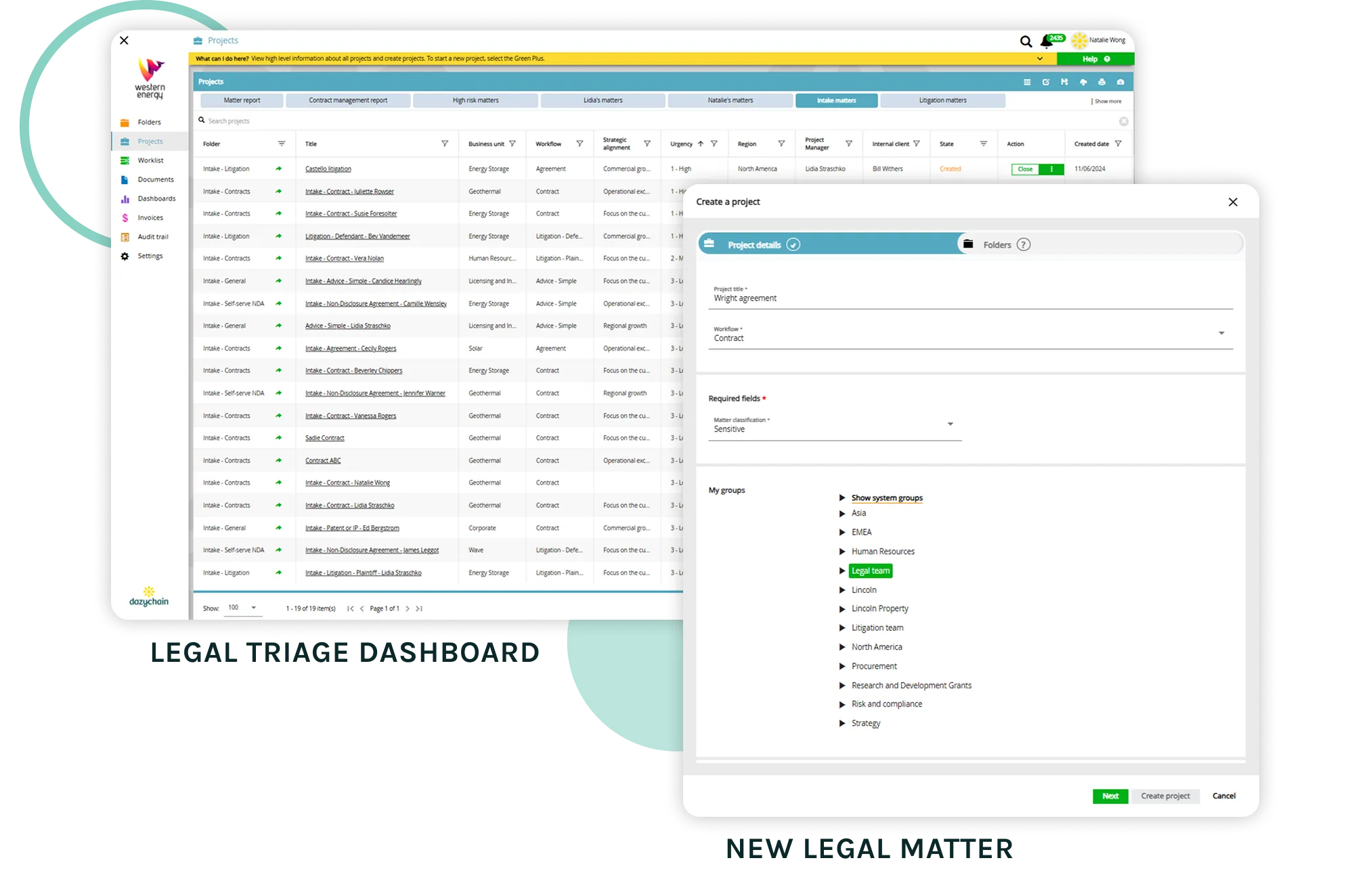The width and height of the screenshot is (1354, 896).
Task: Open Natalie Wong's user avatar menu
Action: tap(1079, 41)
